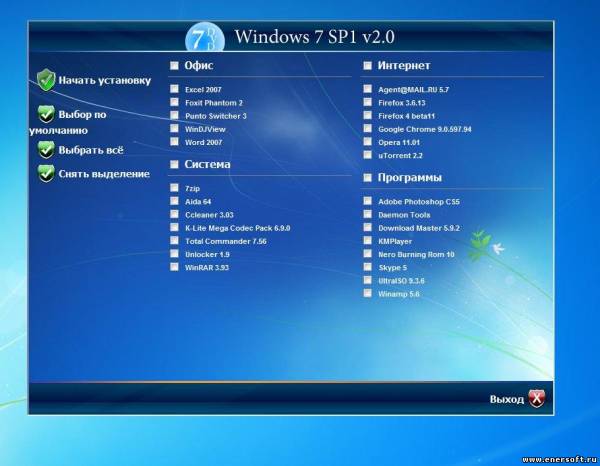The width and height of the screenshot is (600, 466).
Task: Click the round 7 logo in the header
Action: pos(205,37)
